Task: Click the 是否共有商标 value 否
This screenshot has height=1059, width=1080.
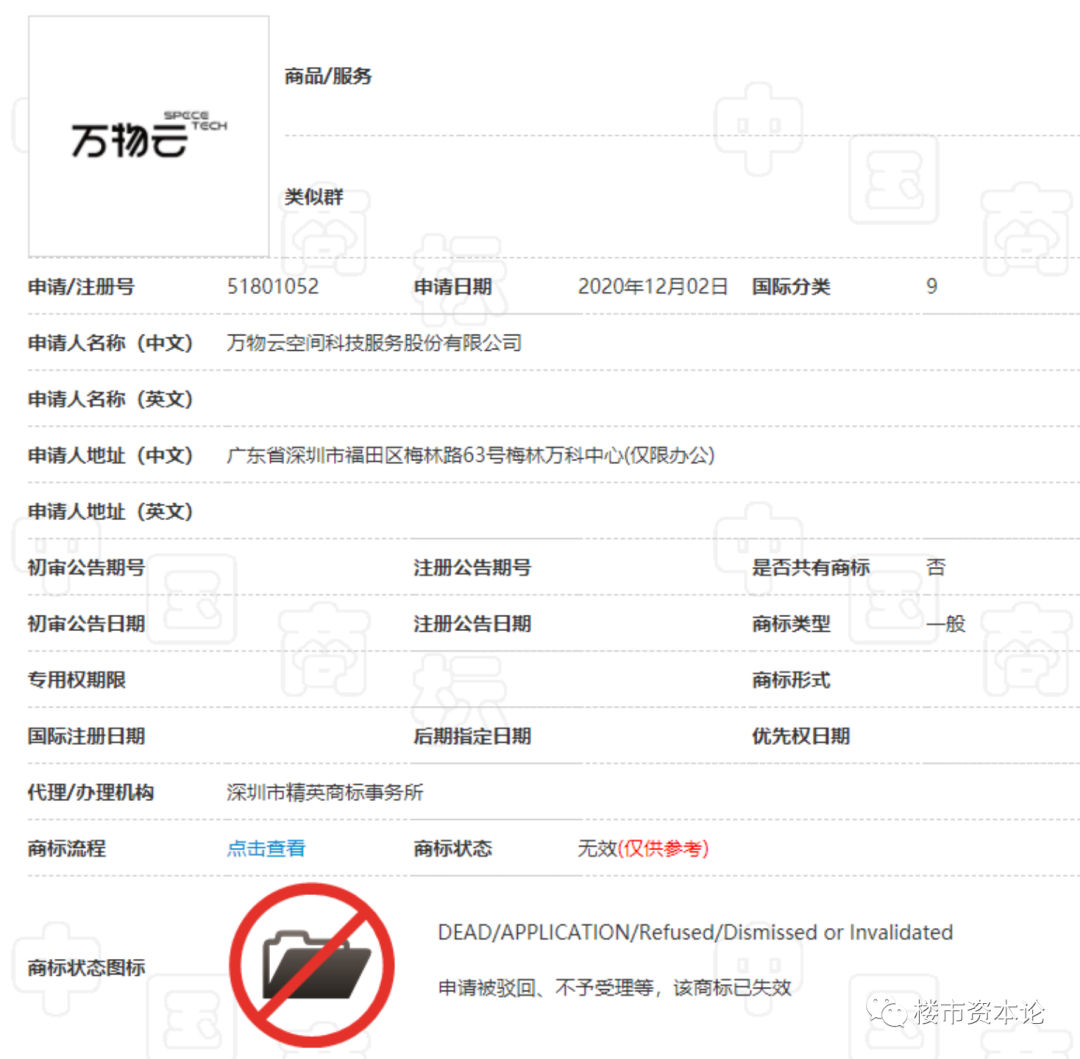Action: point(935,567)
